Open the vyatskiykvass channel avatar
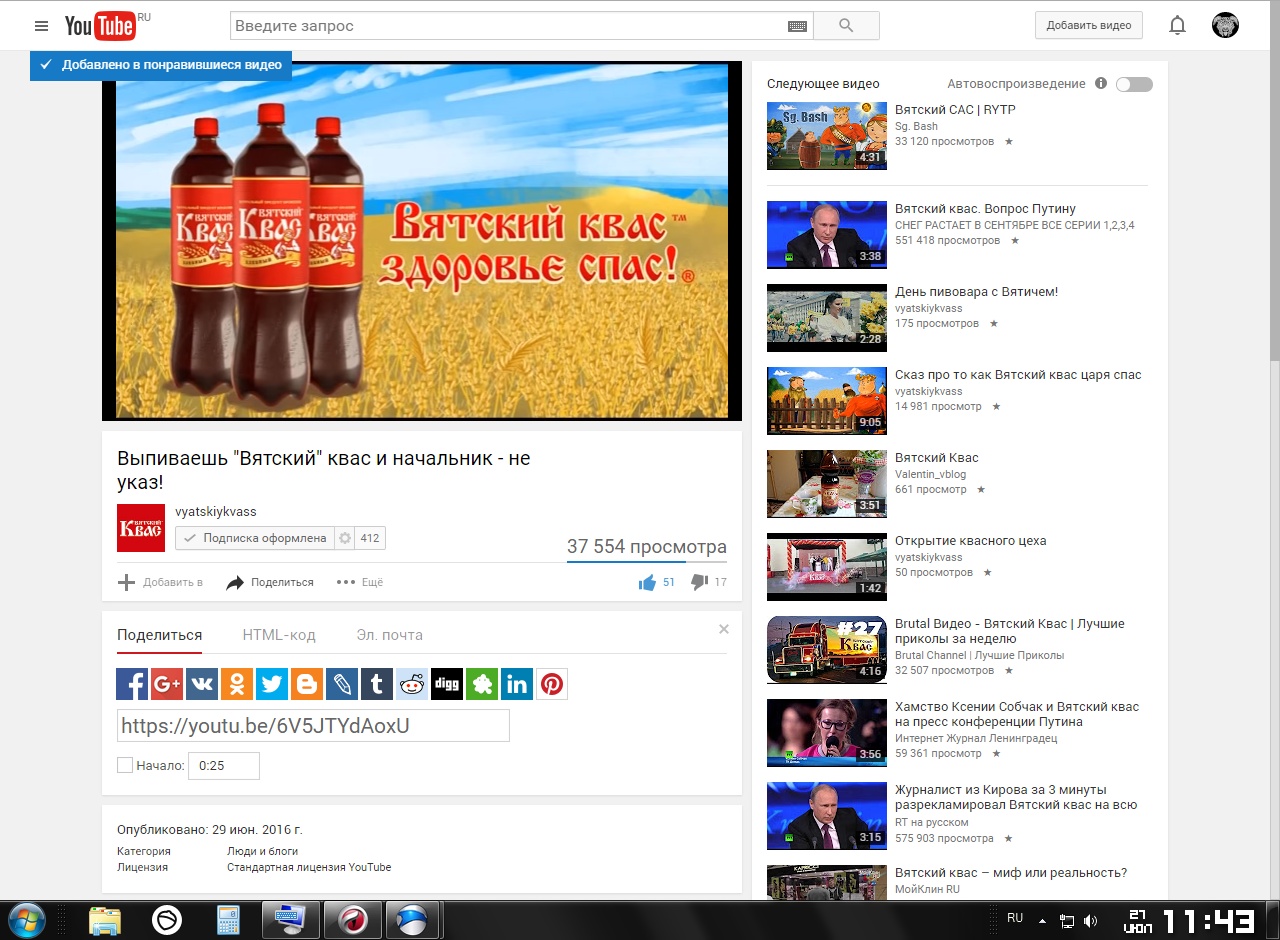This screenshot has height=940, width=1280. point(141,528)
